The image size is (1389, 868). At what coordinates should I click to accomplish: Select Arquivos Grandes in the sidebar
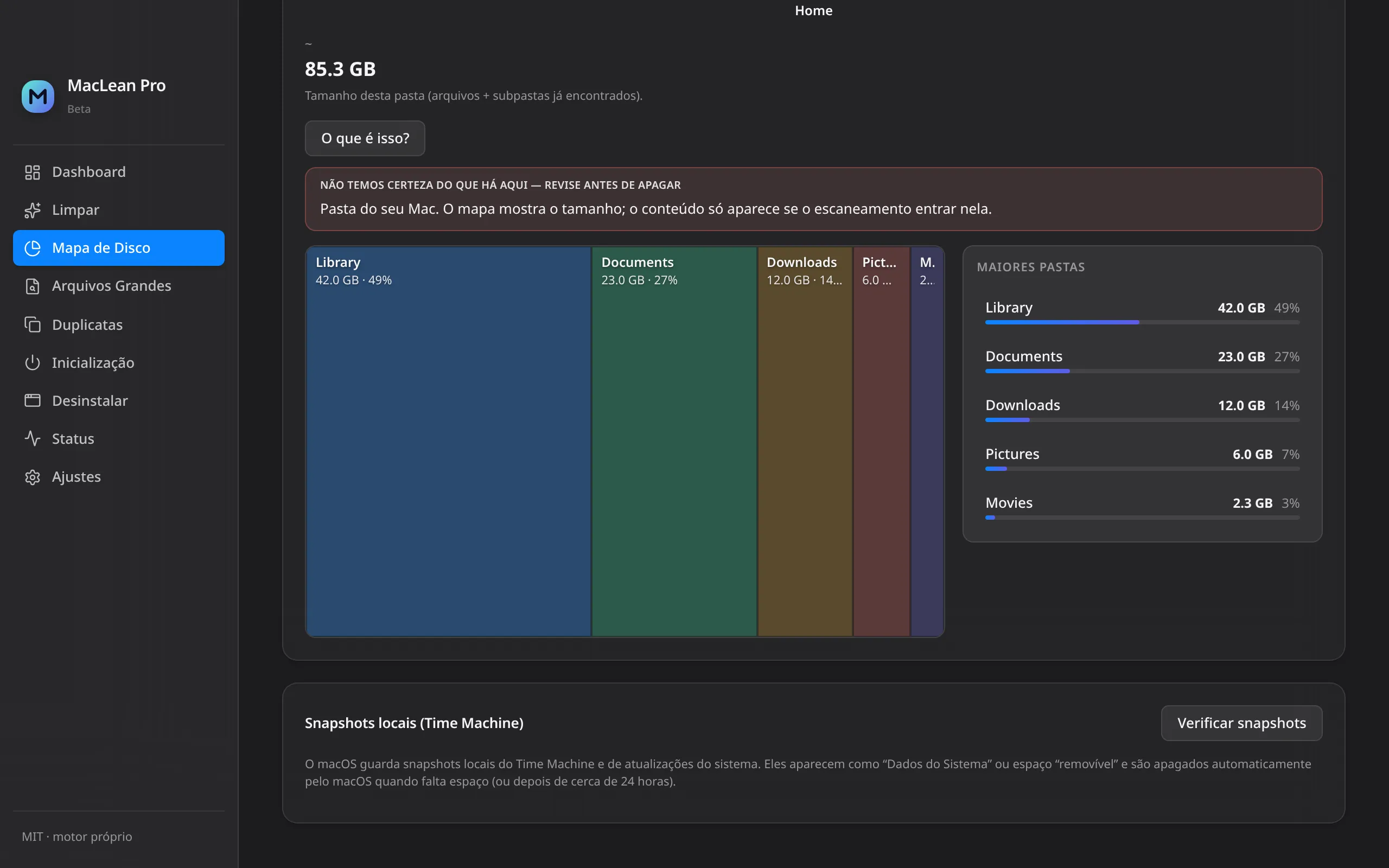coord(119,286)
